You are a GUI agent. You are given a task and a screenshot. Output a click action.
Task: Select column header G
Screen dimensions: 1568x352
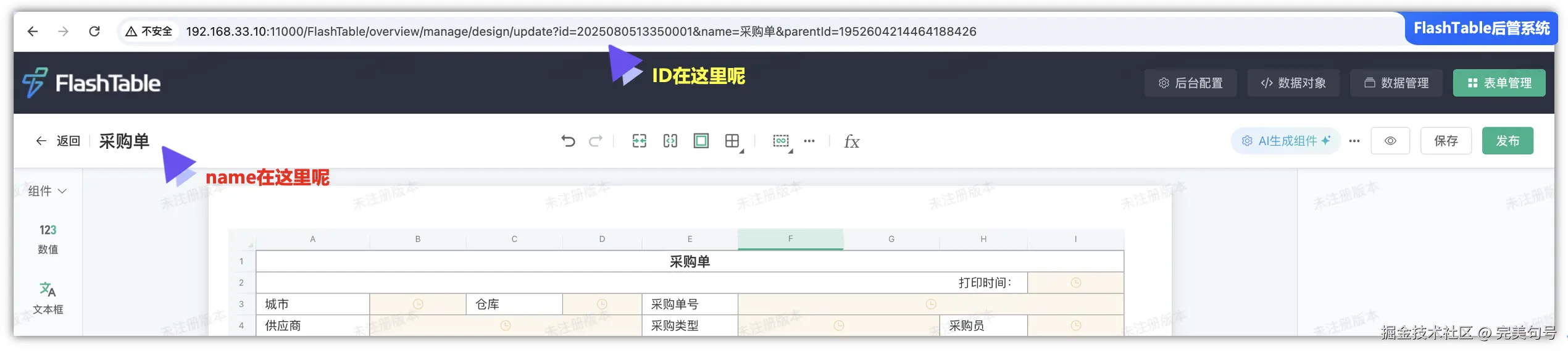(891, 239)
